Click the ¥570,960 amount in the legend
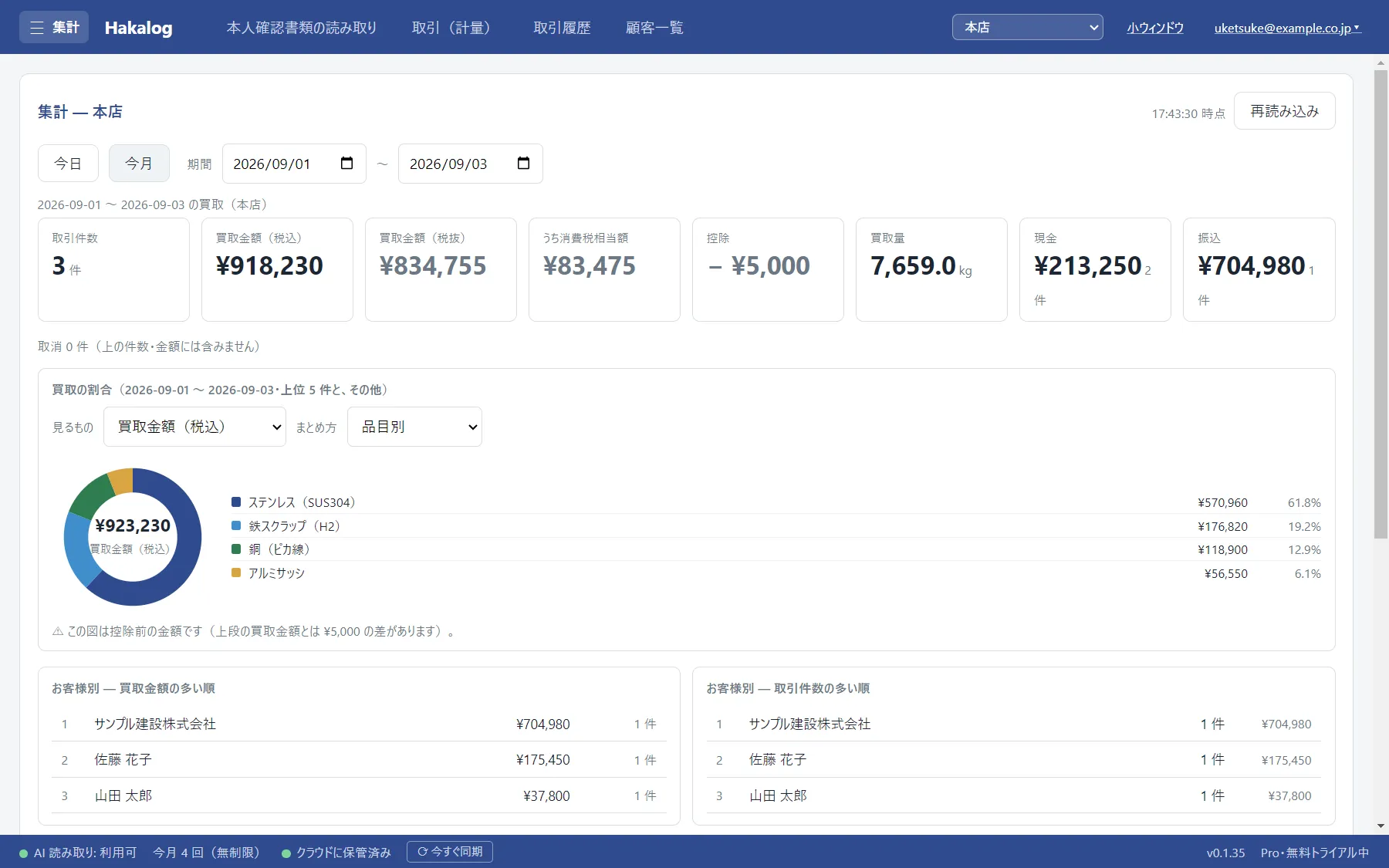This screenshot has width=1389, height=868. [x=1222, y=503]
